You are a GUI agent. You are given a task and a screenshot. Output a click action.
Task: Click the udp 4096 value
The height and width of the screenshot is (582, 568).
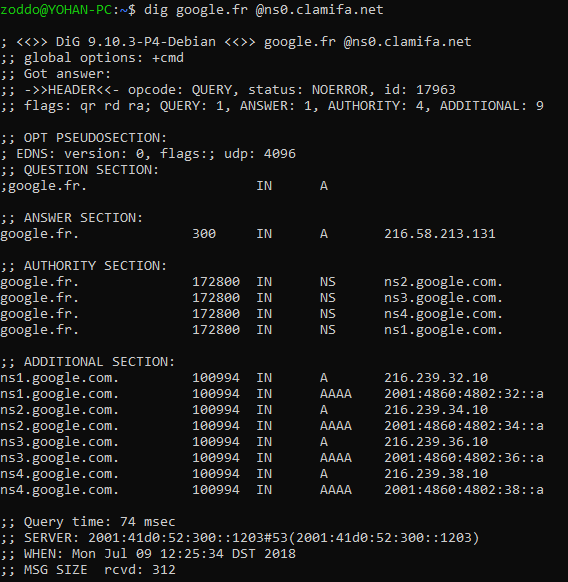[x=260, y=154]
